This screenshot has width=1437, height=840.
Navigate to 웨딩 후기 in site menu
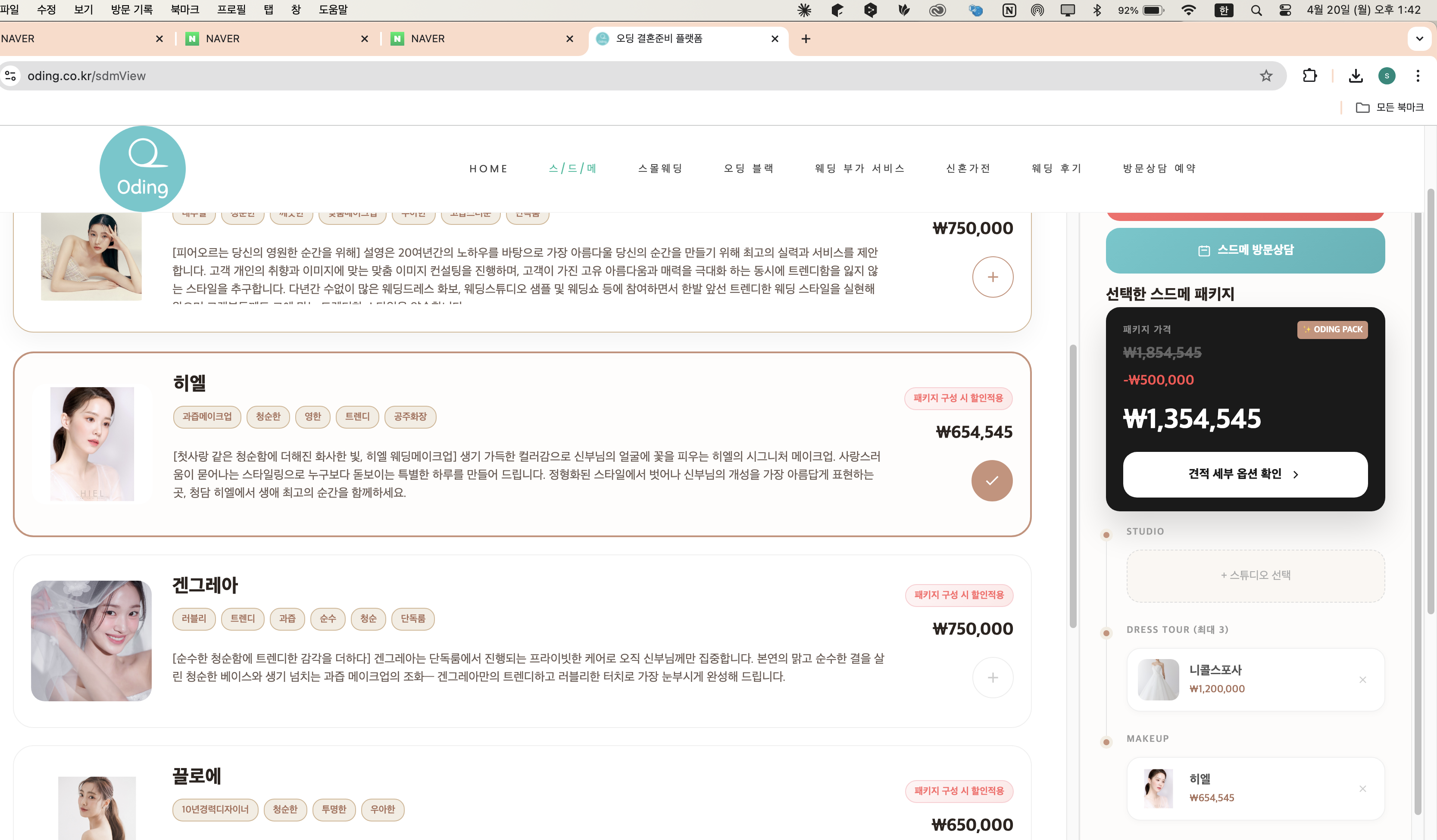coord(1056,168)
